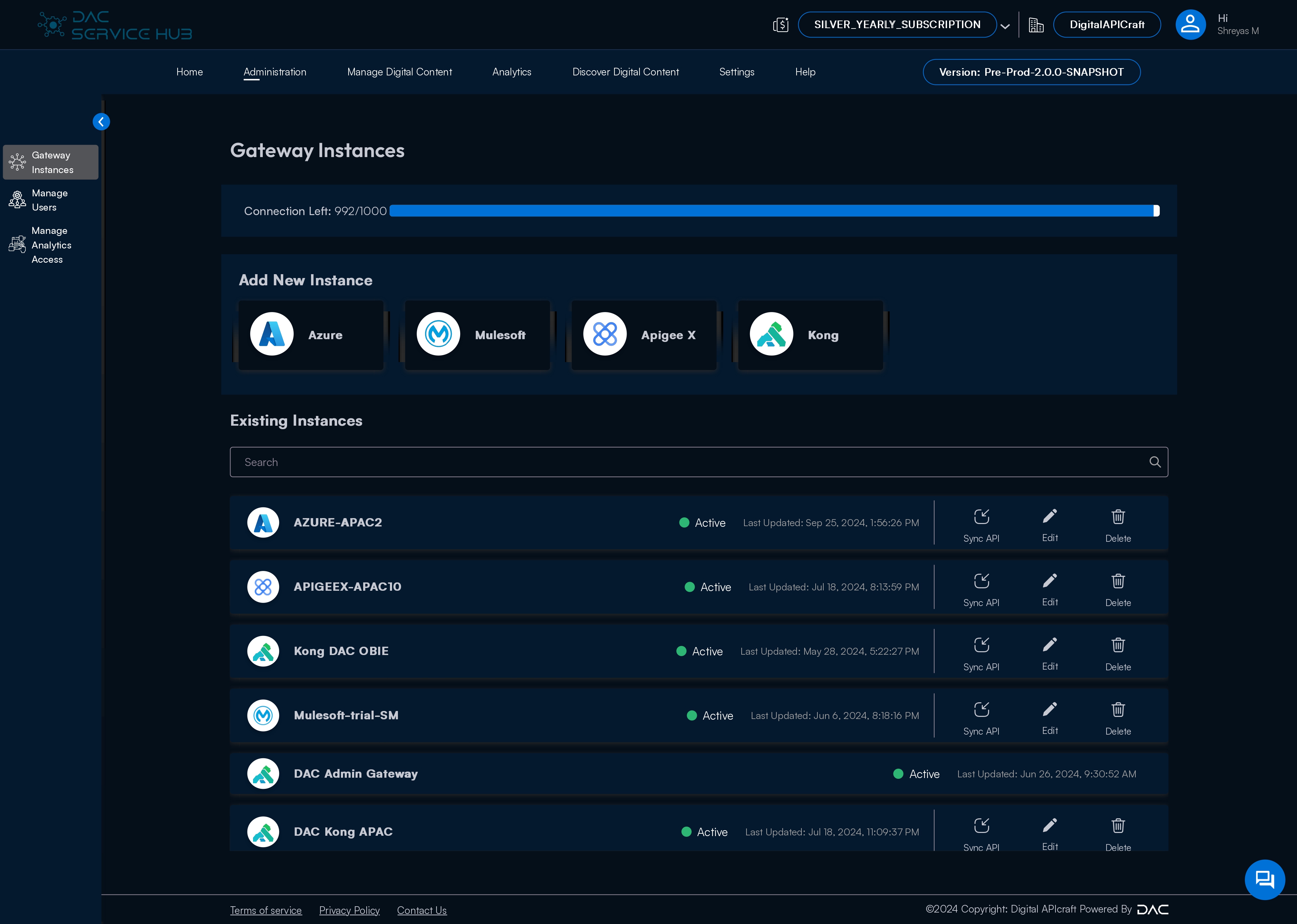Image resolution: width=1297 pixels, height=924 pixels.
Task: Delete the DAC Kong APAC instance
Action: [1118, 834]
